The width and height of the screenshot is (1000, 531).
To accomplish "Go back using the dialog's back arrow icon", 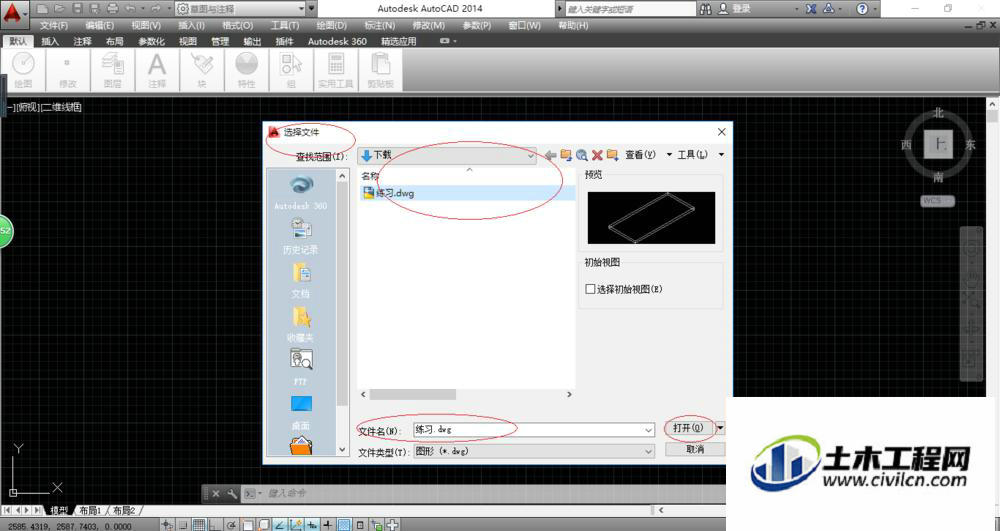I will point(550,155).
